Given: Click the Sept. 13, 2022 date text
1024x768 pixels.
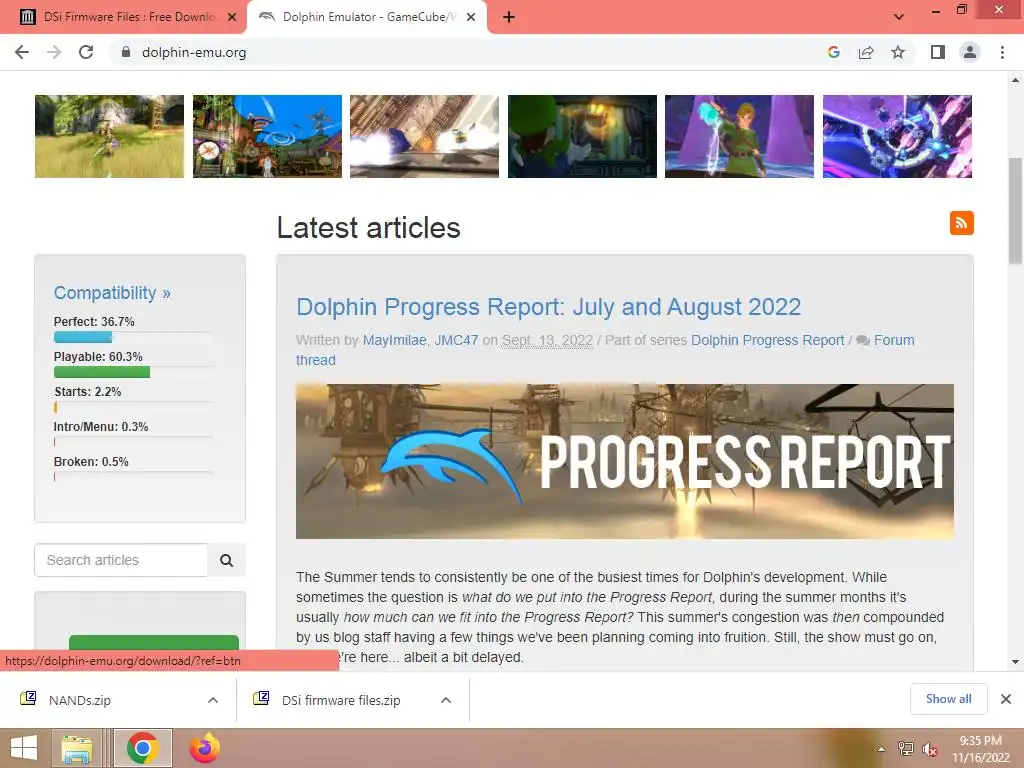Looking at the screenshot, I should tap(547, 340).
